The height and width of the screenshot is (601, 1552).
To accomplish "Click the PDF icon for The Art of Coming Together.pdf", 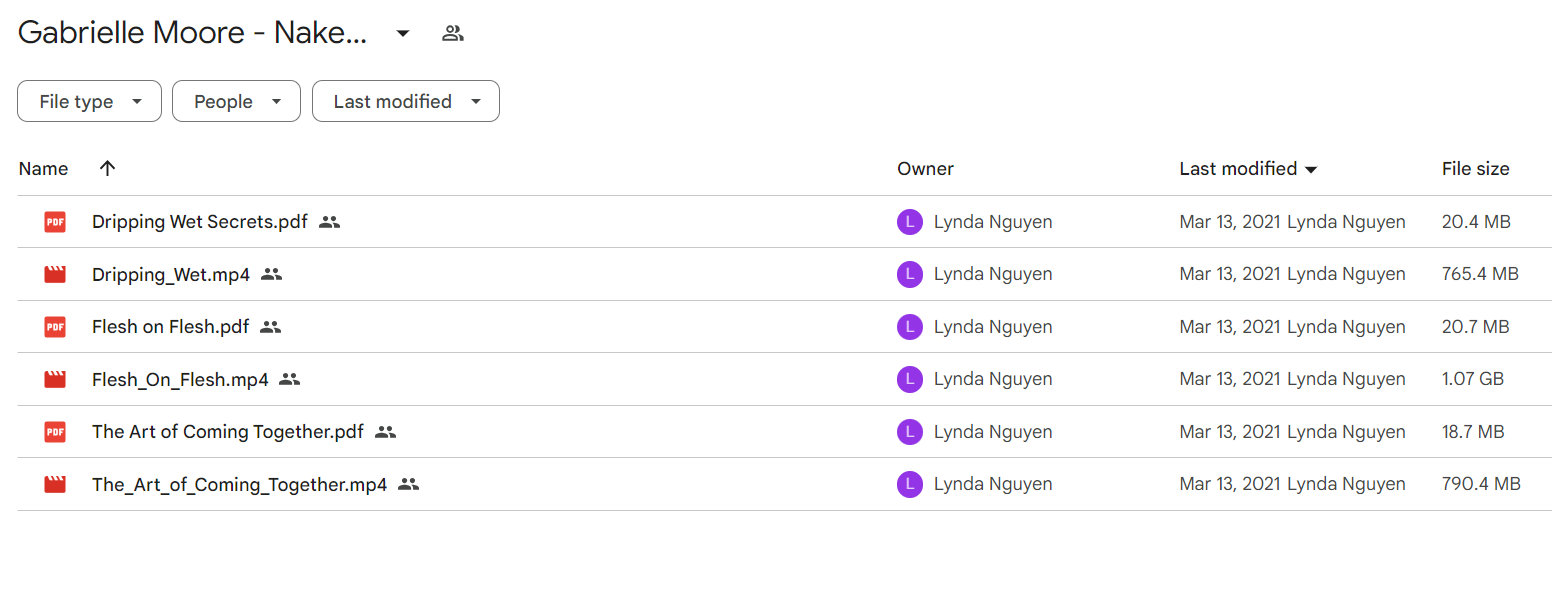I will (55, 432).
